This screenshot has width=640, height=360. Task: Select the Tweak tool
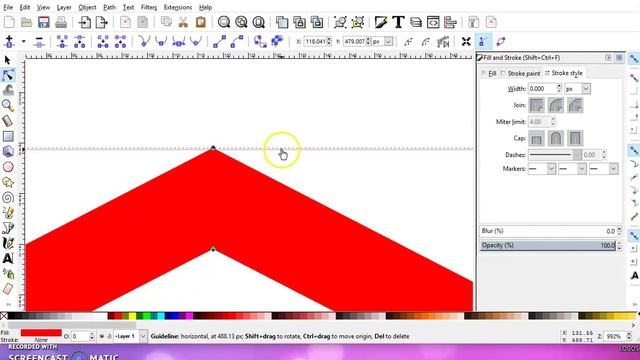point(8,90)
